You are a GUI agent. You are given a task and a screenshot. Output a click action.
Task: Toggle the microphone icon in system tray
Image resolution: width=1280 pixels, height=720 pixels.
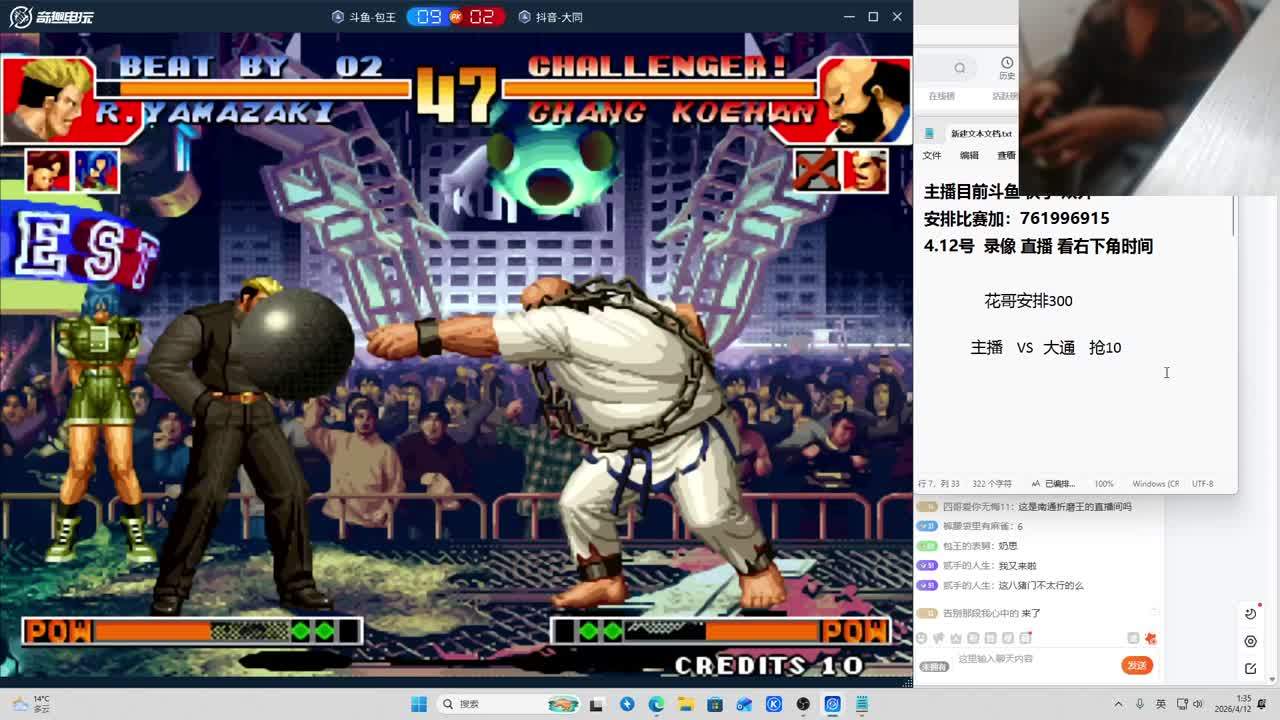[1138, 704]
